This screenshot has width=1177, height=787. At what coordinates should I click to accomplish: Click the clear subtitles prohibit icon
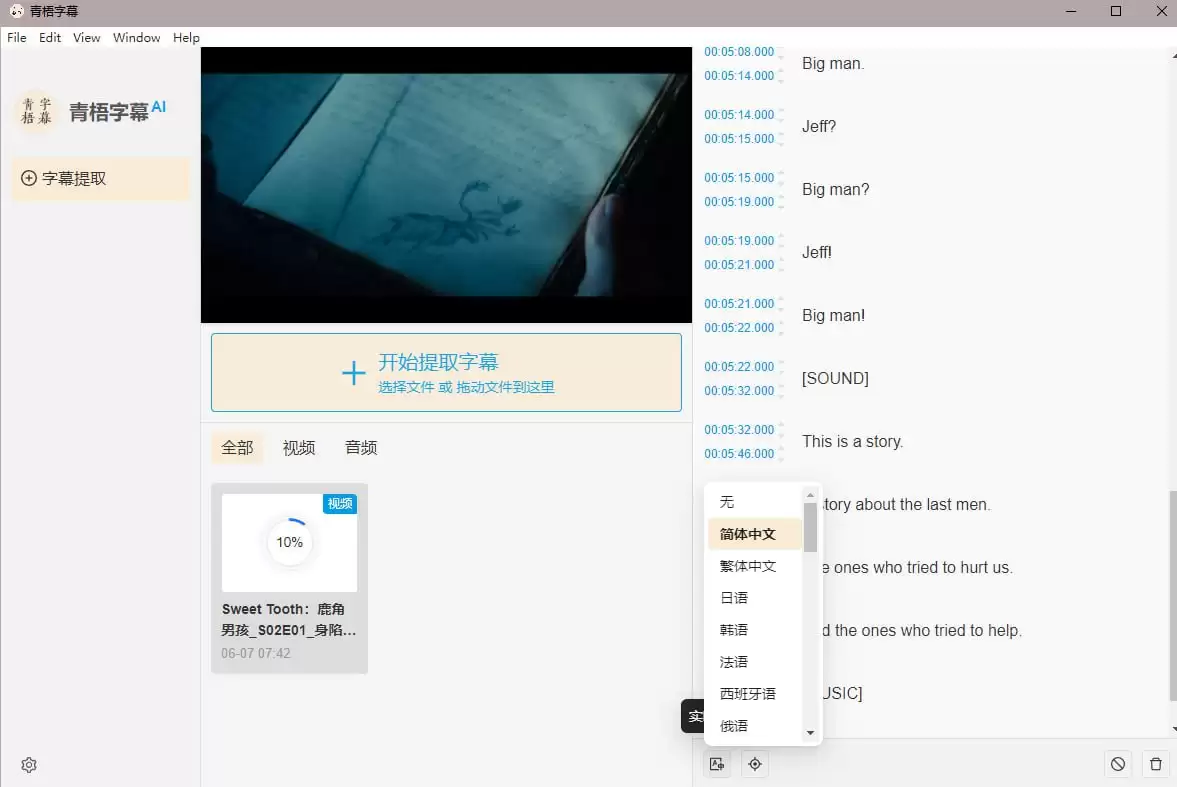pyautogui.click(x=1117, y=763)
